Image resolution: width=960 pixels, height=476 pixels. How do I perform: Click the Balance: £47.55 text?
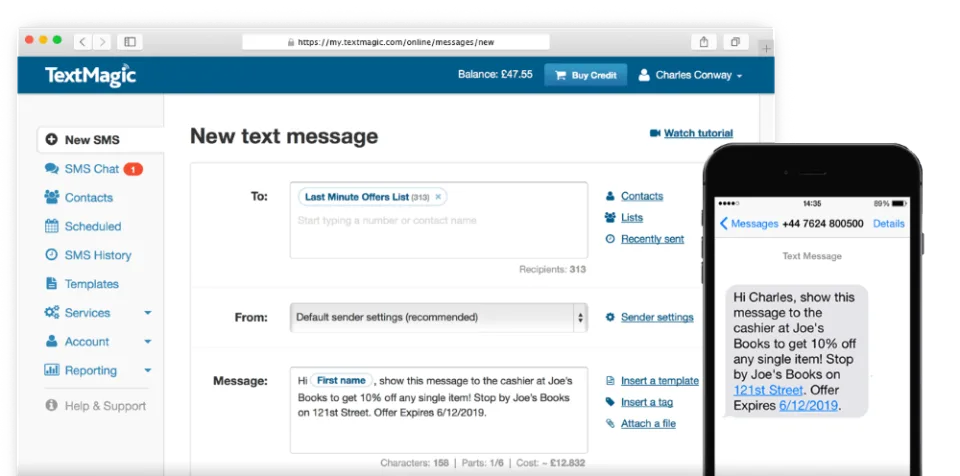pyautogui.click(x=495, y=75)
